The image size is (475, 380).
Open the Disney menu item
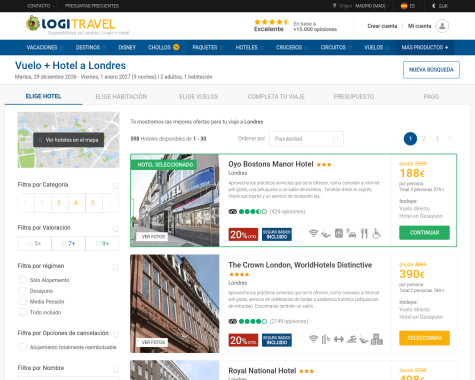pyautogui.click(x=127, y=47)
